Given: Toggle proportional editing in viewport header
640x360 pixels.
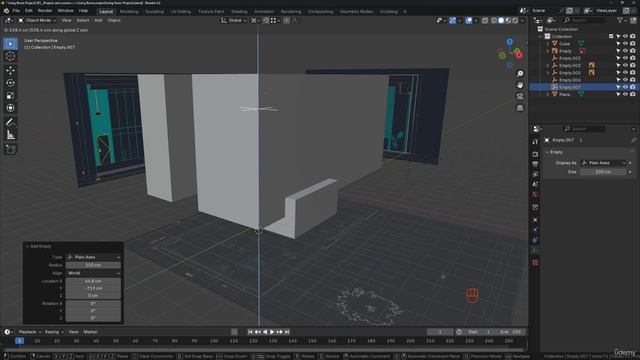Looking at the screenshot, I should [x=287, y=20].
